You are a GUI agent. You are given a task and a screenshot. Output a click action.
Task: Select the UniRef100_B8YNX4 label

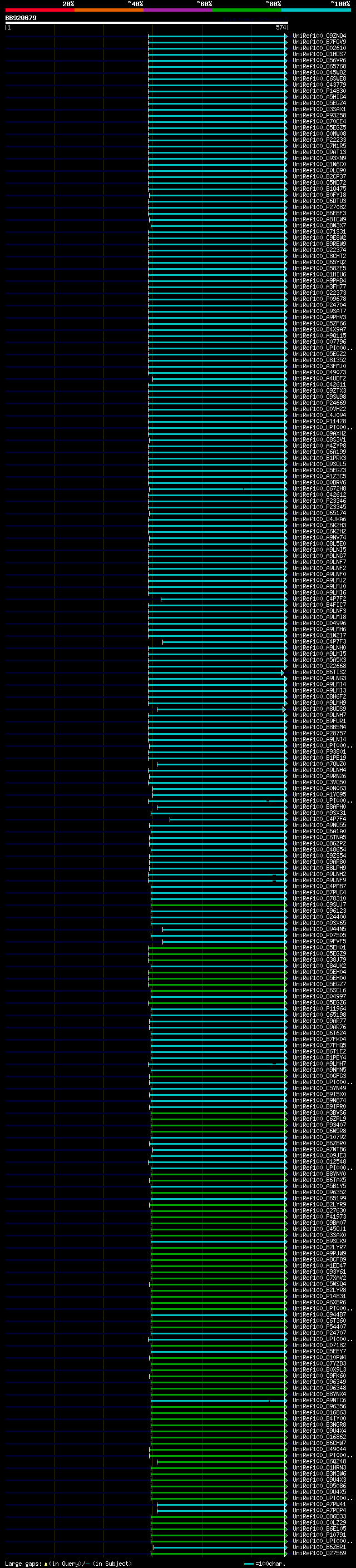319,1393
